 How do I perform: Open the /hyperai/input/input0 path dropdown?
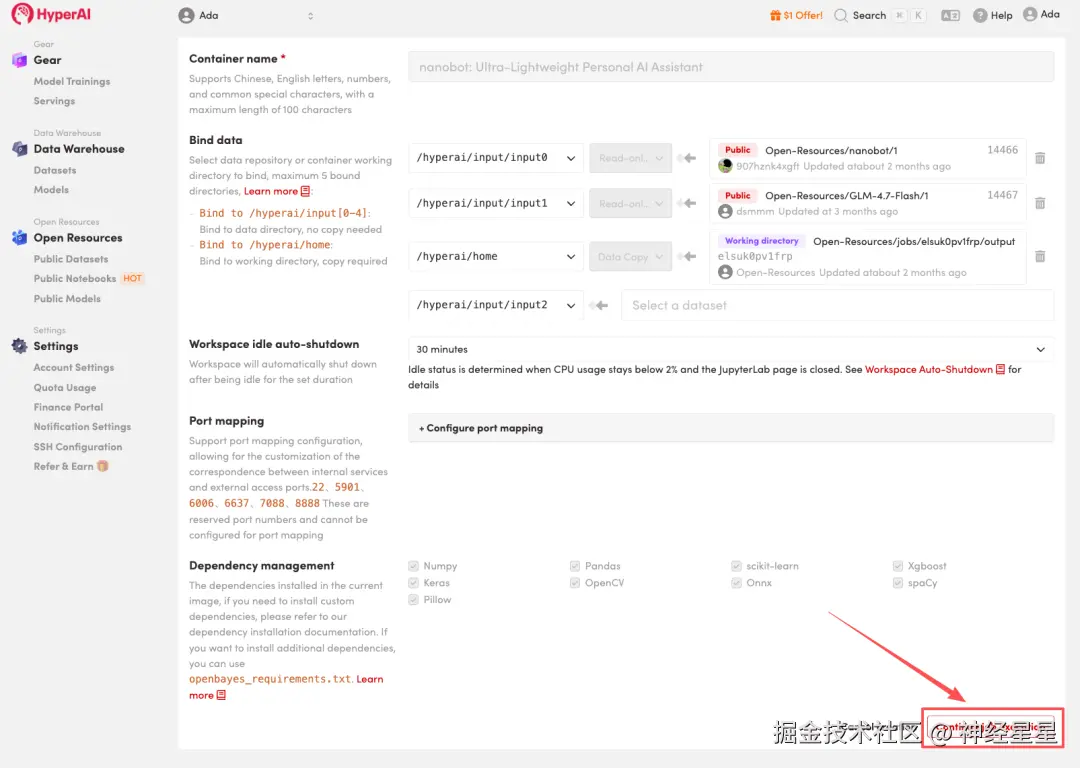(496, 158)
